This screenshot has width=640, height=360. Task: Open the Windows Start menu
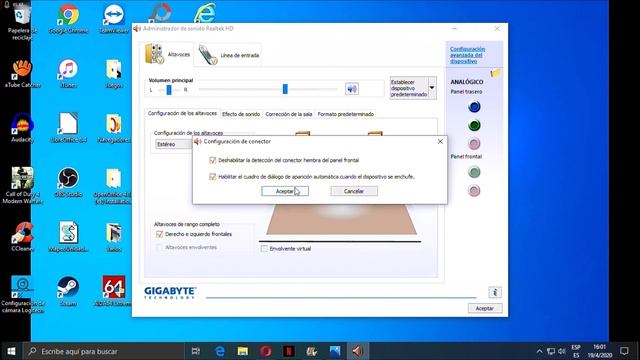[x=11, y=351]
